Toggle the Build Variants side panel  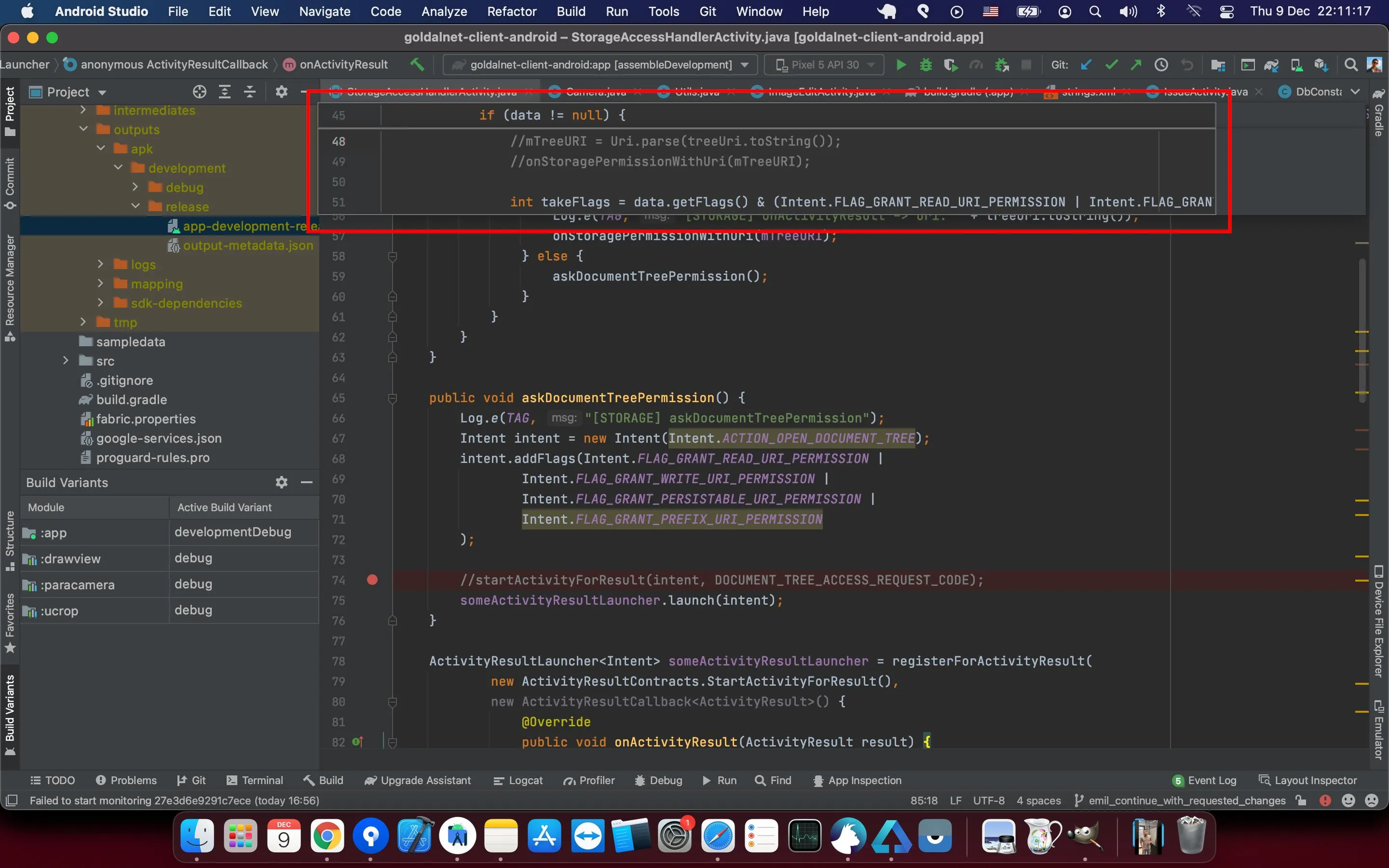(10, 715)
